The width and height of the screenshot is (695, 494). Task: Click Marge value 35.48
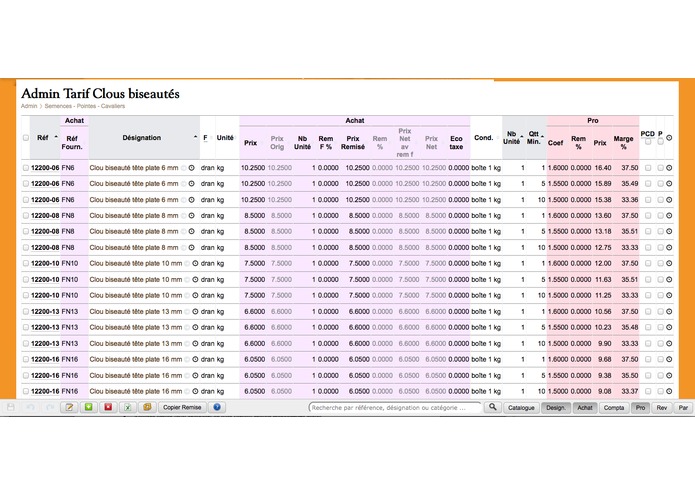[629, 327]
